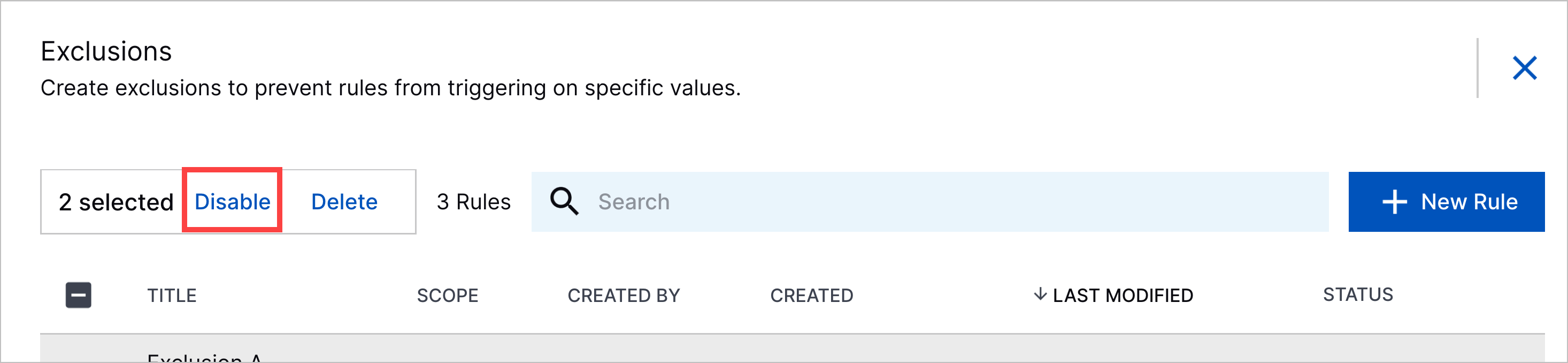Screen dimensions: 1568x363
Task: Sort the table by TITLE column
Action: (172, 296)
